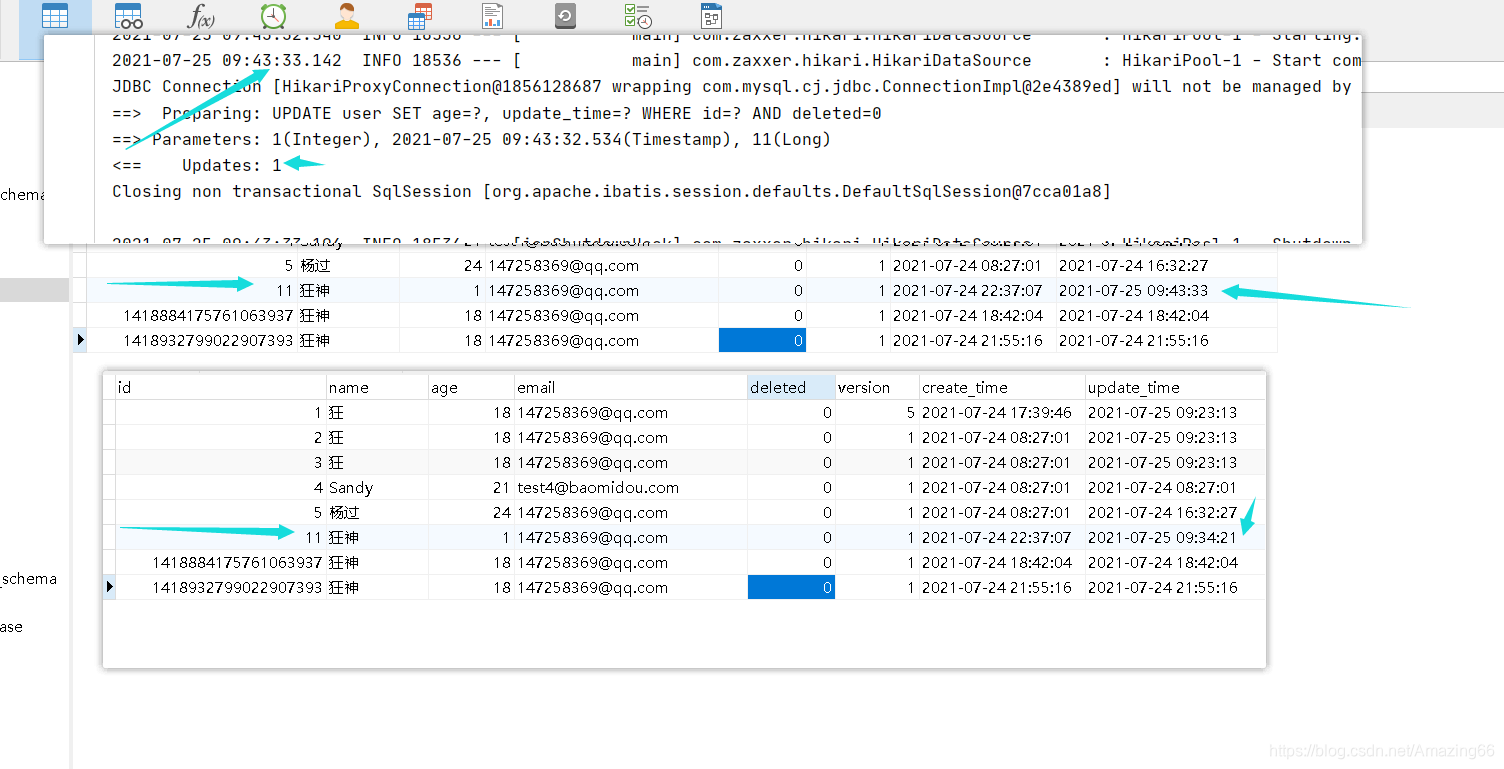1504x769 pixels.
Task: Select current-row arrow marker in upper table
Action: pyautogui.click(x=81, y=341)
